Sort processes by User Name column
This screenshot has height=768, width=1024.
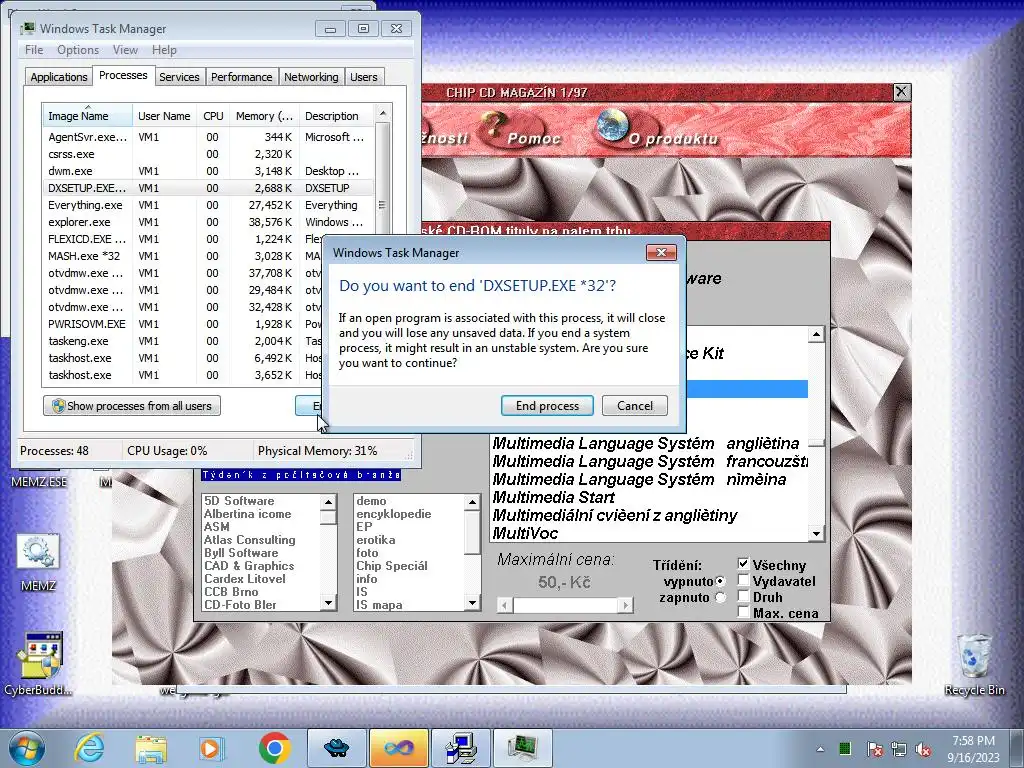click(x=164, y=116)
